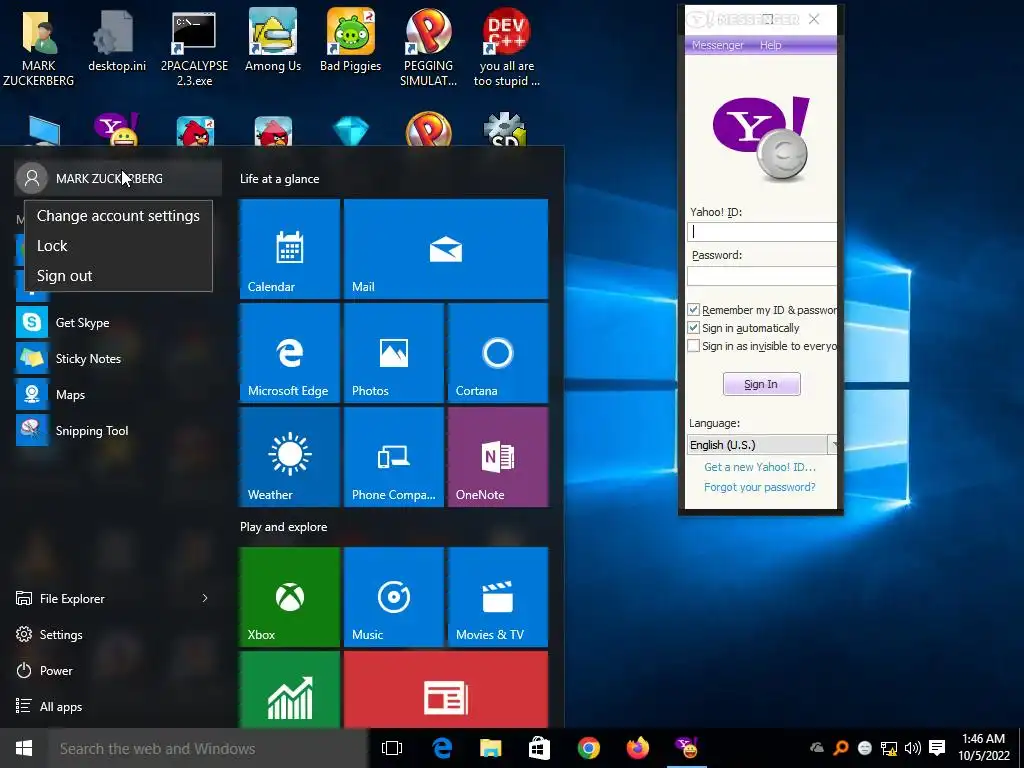Click Forgot your password? link

760,487
